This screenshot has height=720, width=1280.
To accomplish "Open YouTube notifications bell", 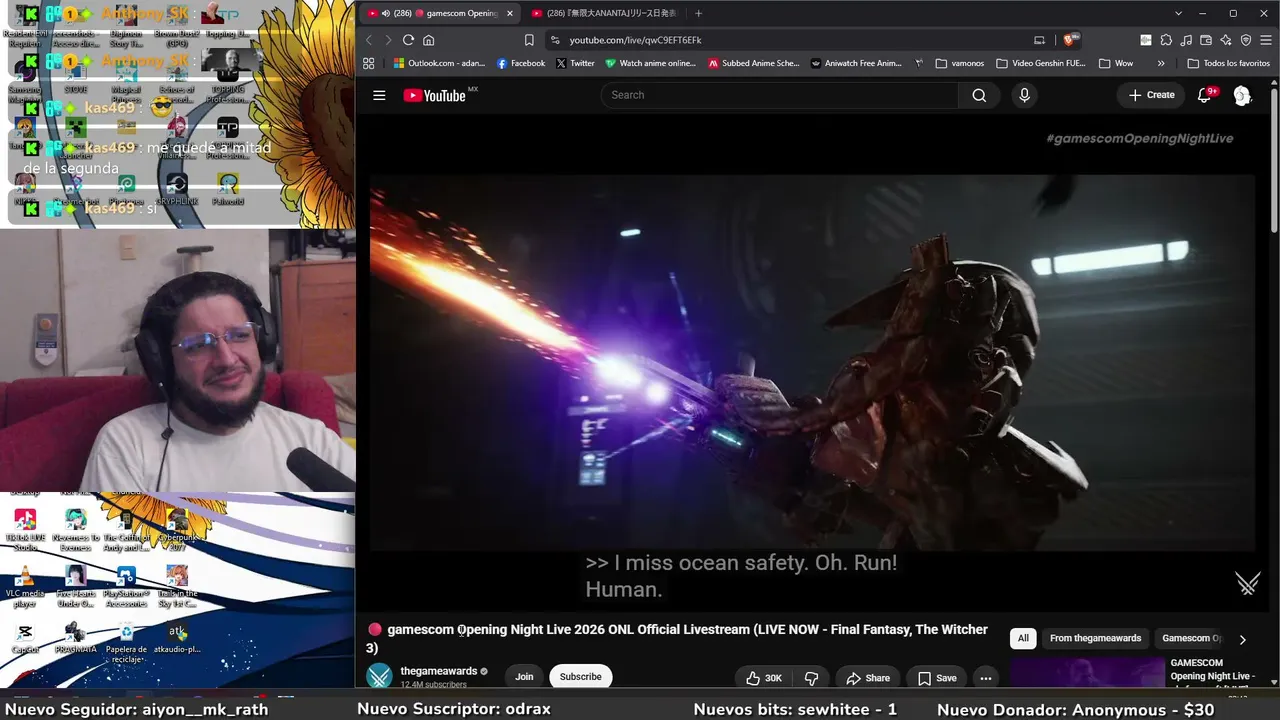I will (1205, 95).
